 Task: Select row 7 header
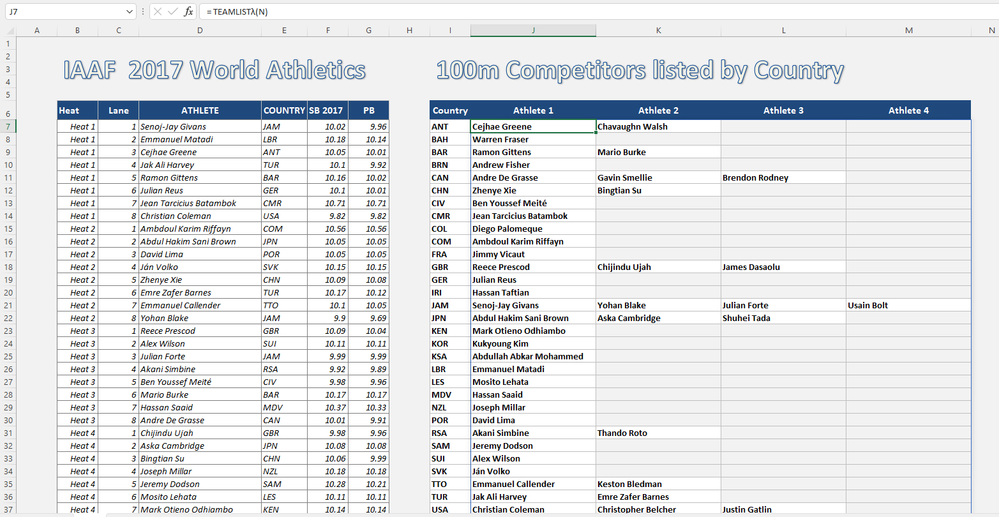[8, 126]
